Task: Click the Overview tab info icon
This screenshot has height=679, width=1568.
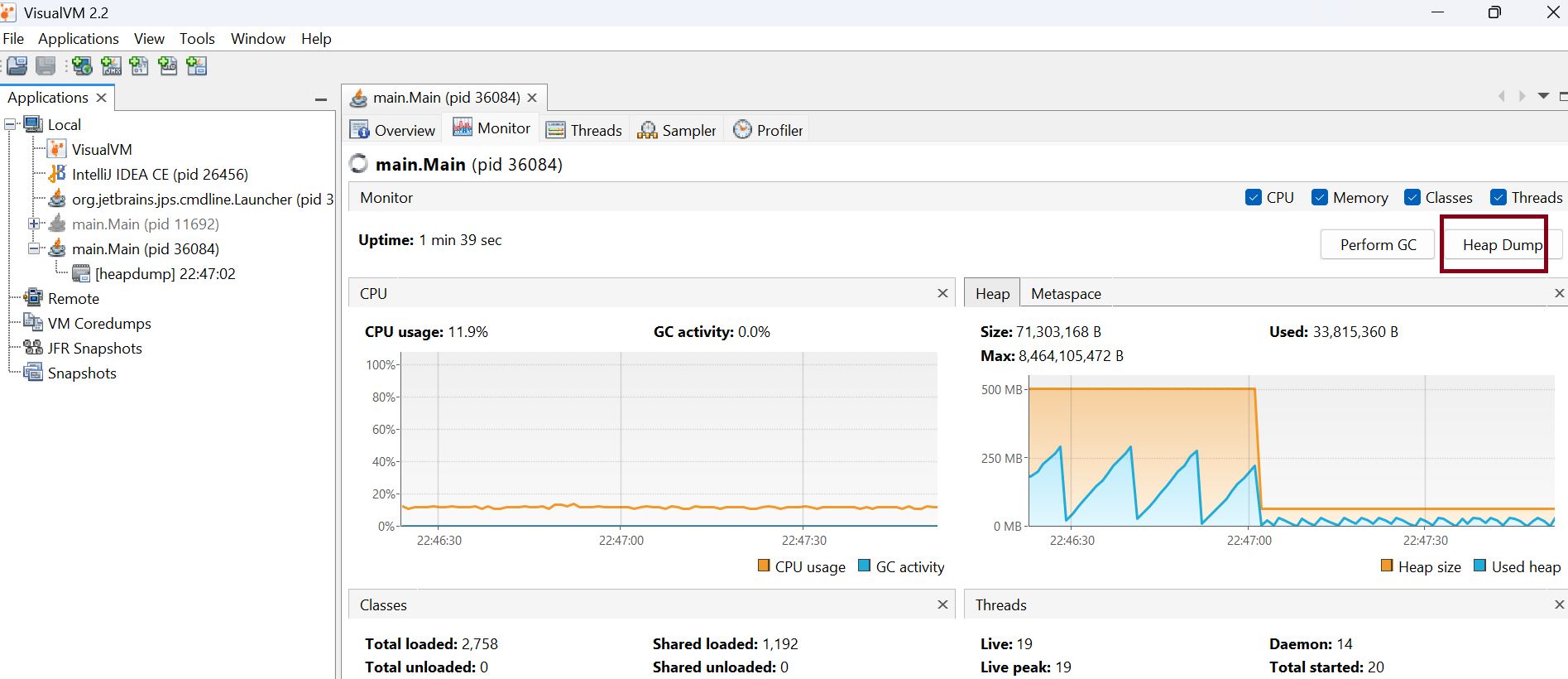Action: pos(360,130)
